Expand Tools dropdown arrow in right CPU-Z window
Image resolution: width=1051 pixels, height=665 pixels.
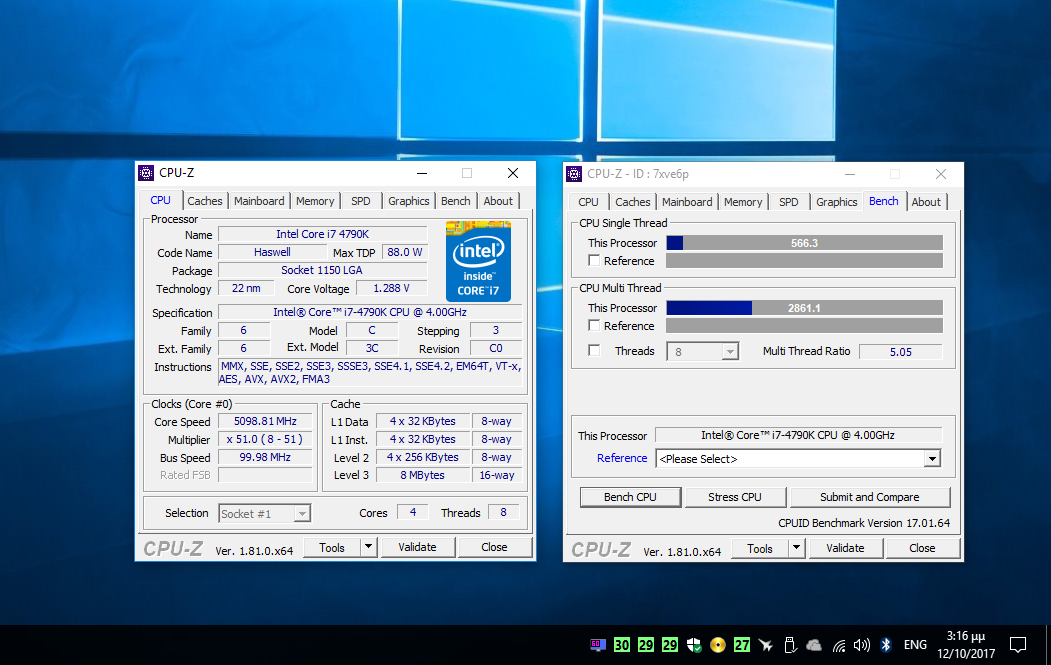click(796, 548)
